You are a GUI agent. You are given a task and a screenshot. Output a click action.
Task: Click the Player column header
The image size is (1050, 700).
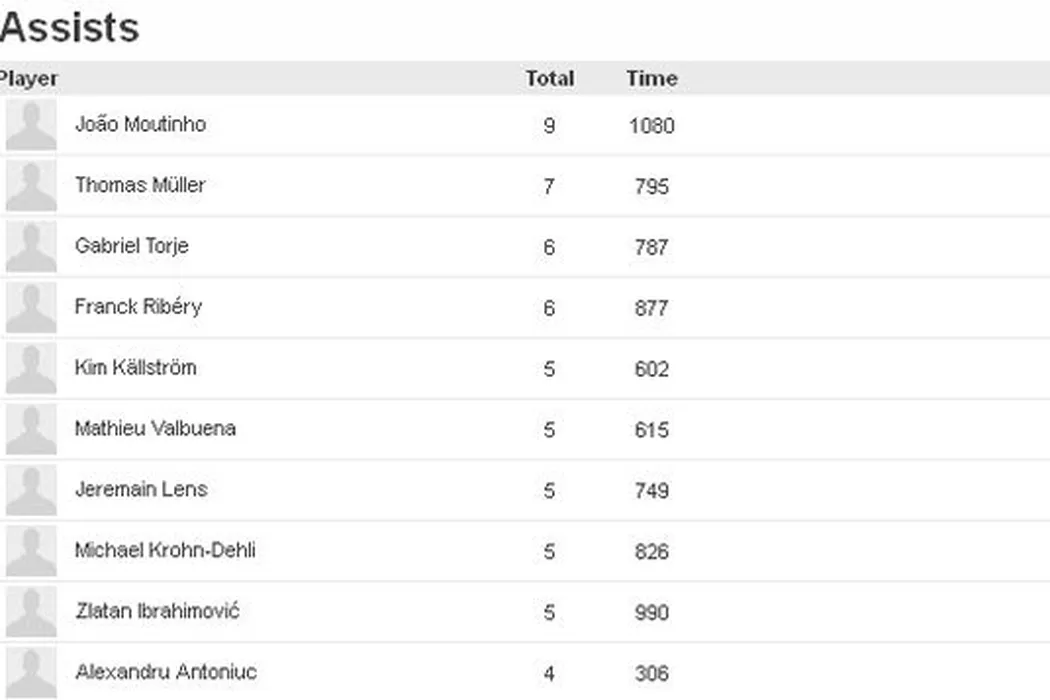(29, 79)
